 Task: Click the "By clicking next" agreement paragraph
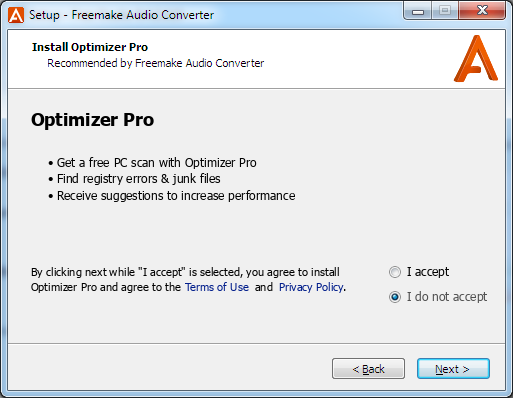tap(188, 279)
